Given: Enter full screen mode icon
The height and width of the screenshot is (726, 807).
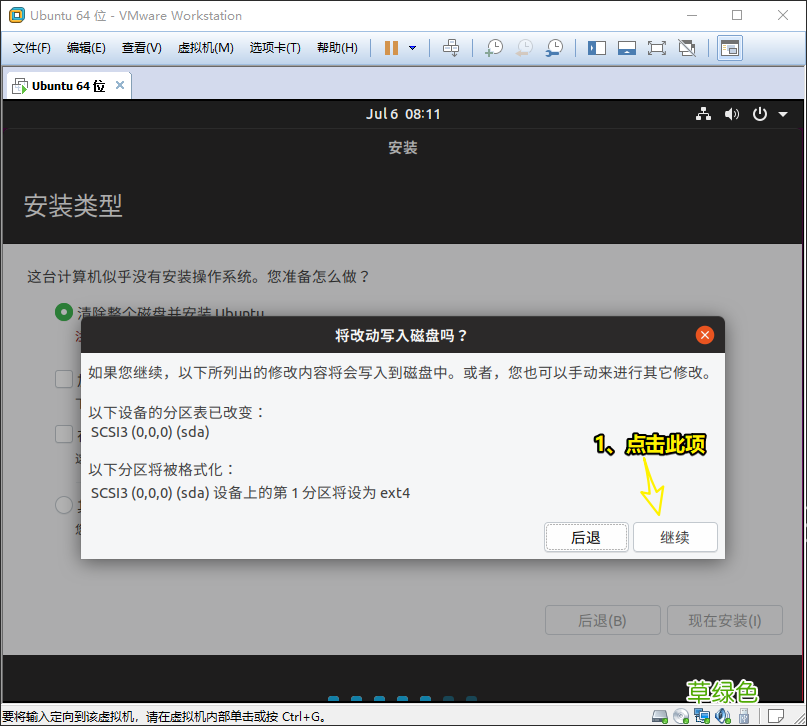Looking at the screenshot, I should (x=656, y=48).
